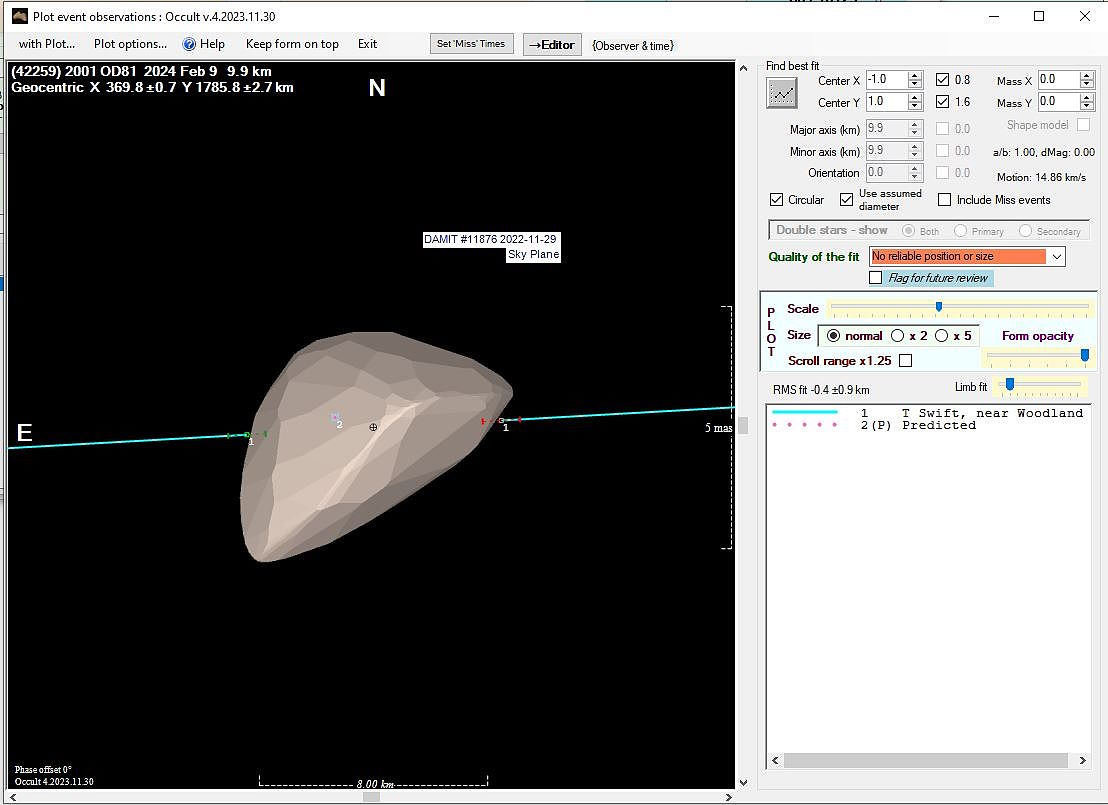Click the blue Help question mark icon
Viewport: 1108px width, 805px height.
189,44
